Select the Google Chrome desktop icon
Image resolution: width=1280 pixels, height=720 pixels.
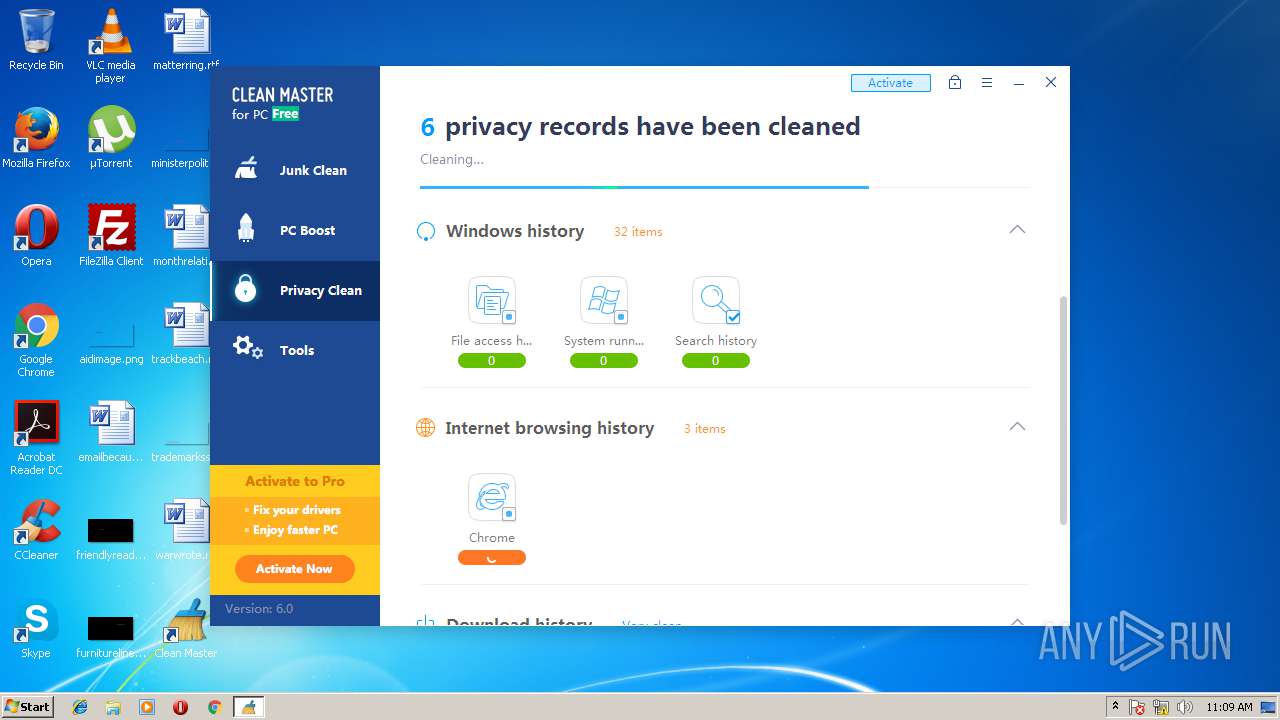36,340
